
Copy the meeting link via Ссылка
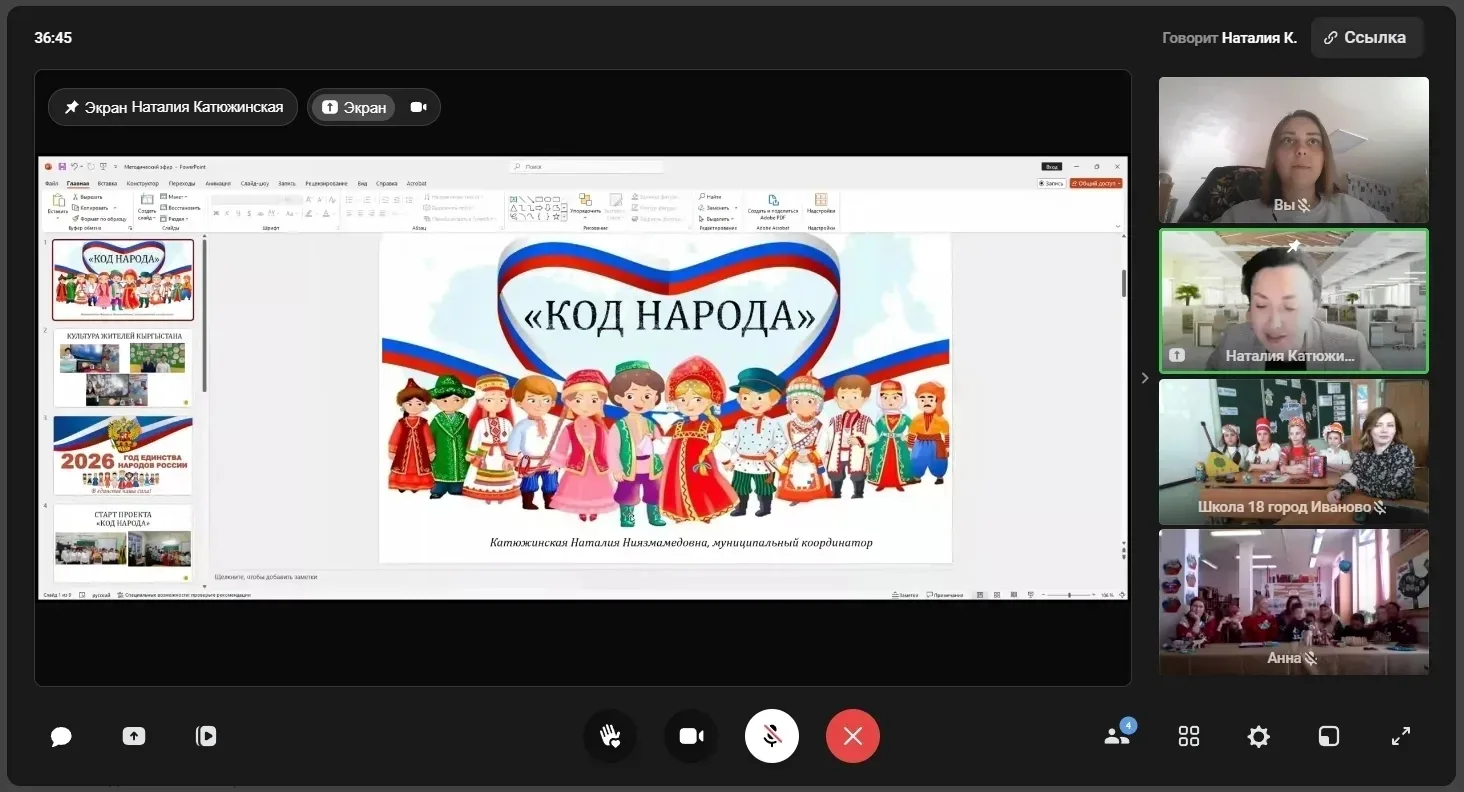(x=1366, y=38)
